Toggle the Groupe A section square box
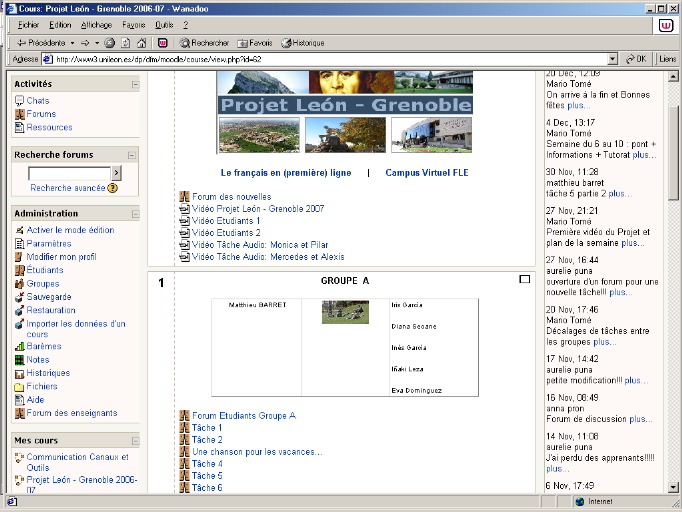Viewport: 682px width, 512px height. pyautogui.click(x=525, y=280)
